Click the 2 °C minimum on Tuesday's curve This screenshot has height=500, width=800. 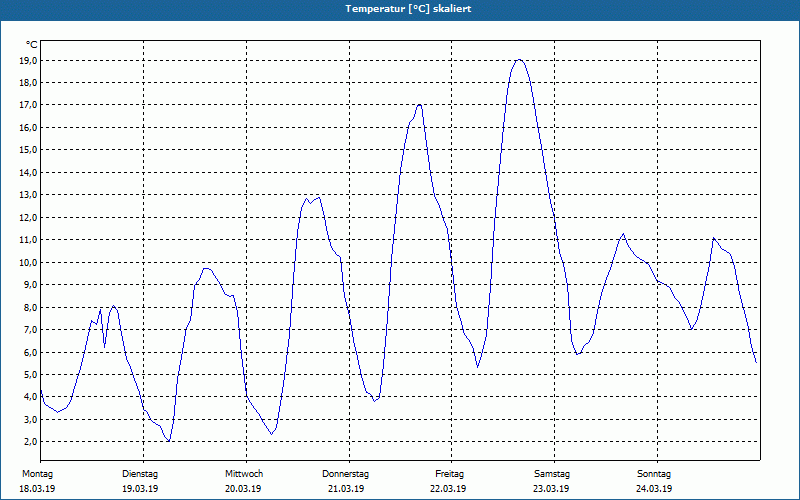(168, 441)
